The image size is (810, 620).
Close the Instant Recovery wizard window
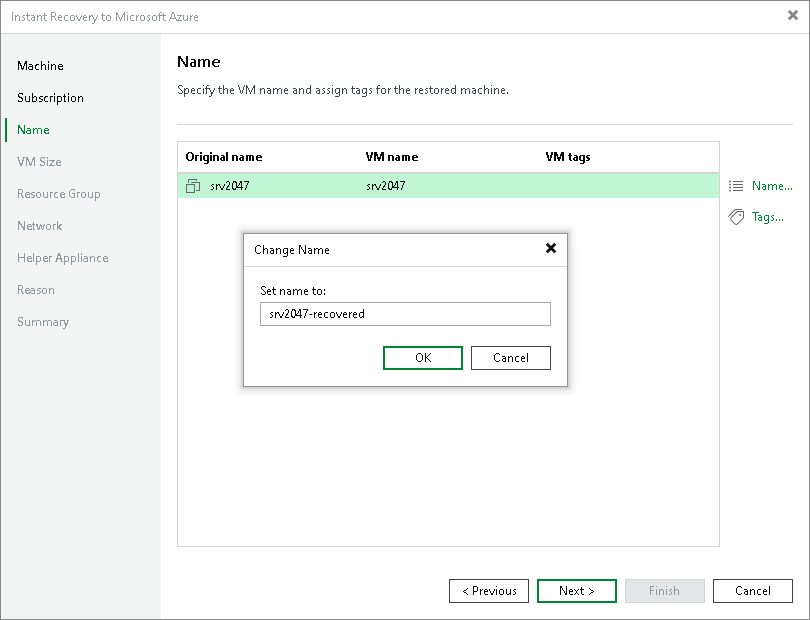[x=793, y=16]
